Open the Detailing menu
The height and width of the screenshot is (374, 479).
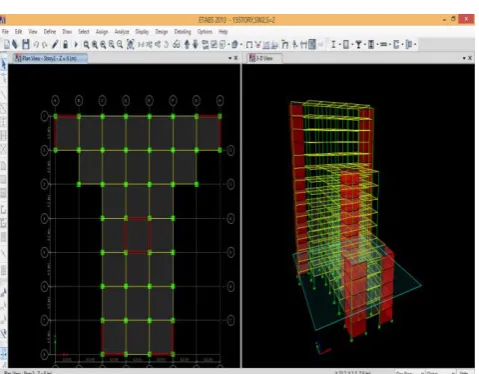coord(183,32)
